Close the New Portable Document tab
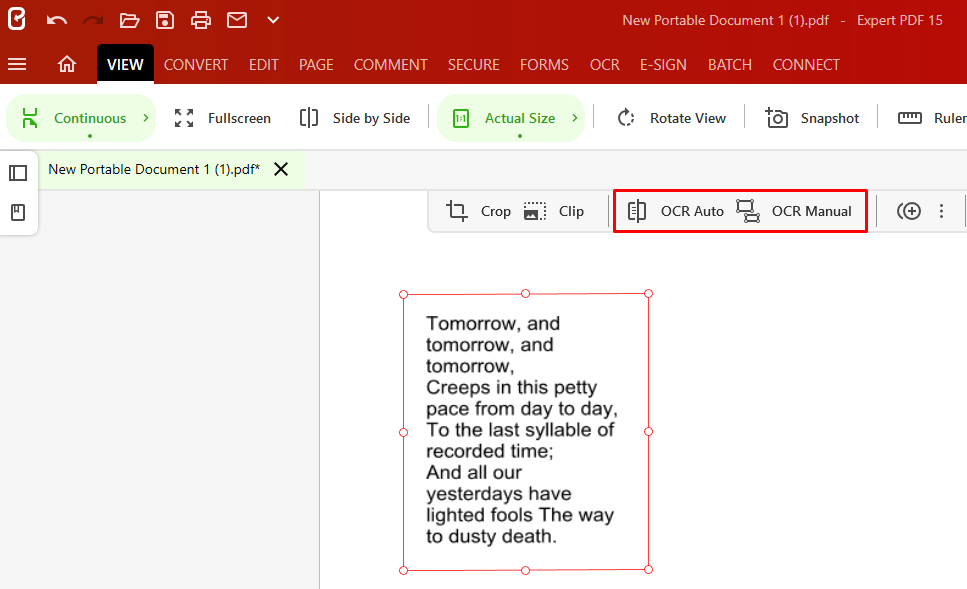 [x=281, y=169]
